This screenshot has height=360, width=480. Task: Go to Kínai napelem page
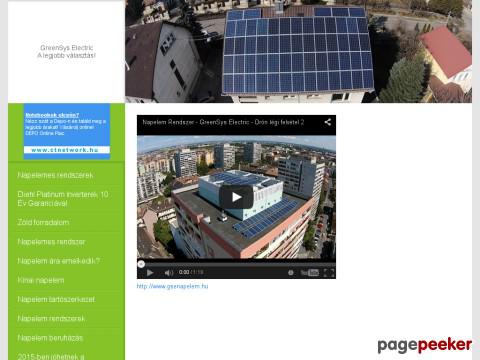[x=41, y=280]
